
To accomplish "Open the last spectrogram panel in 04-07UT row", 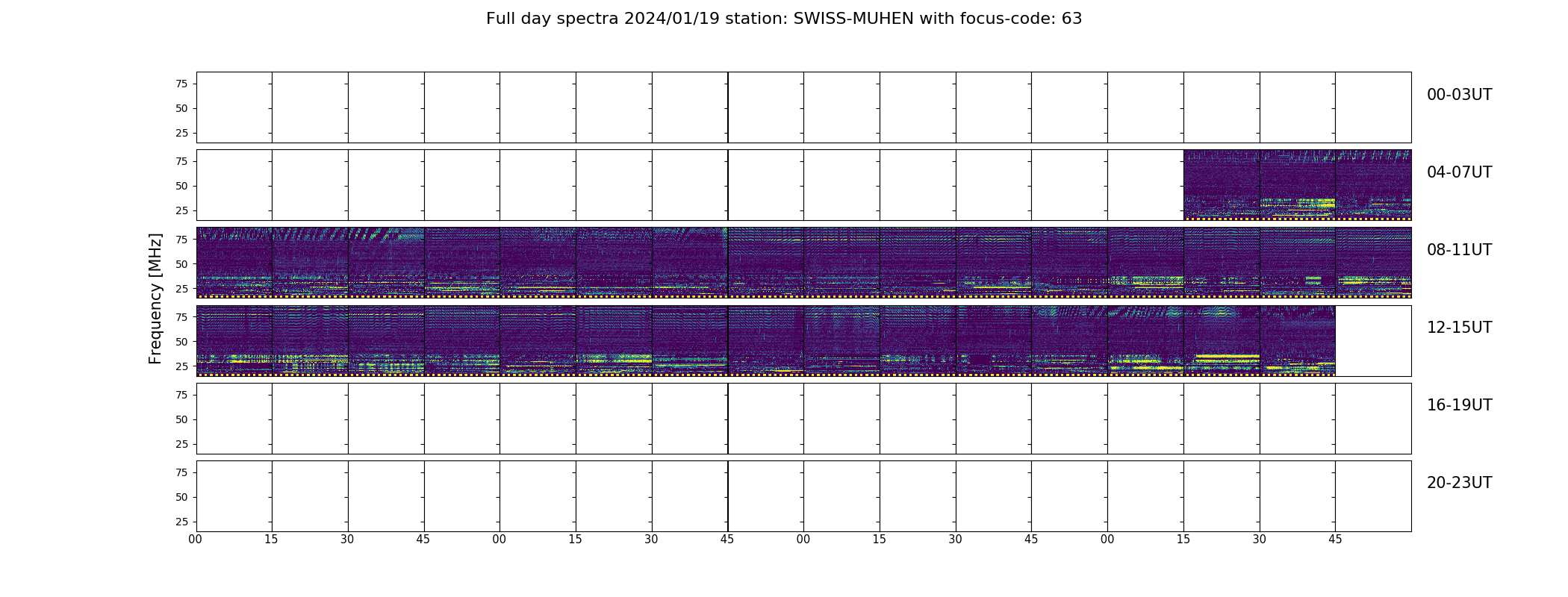I will click(x=1373, y=185).
